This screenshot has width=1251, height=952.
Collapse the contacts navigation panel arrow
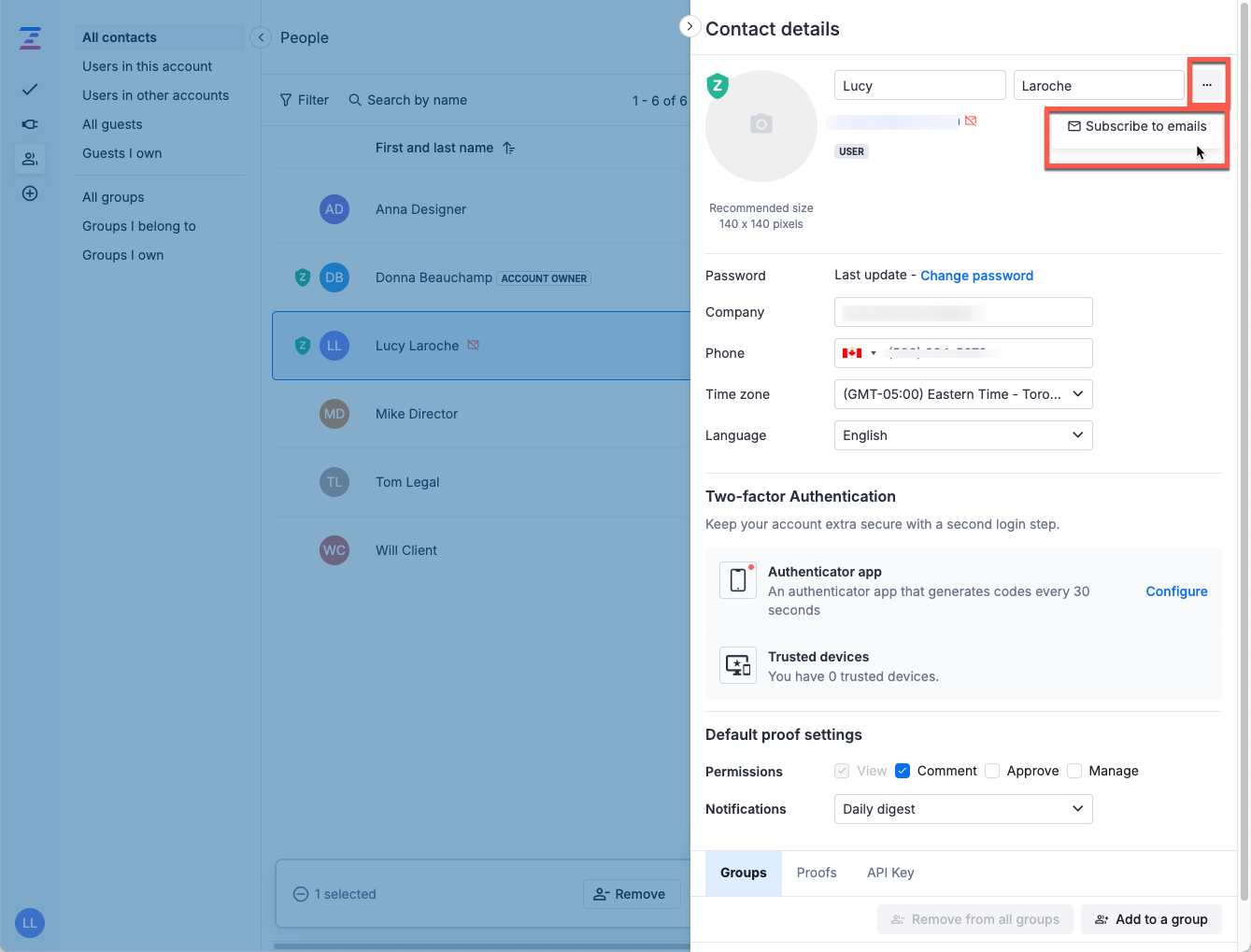(261, 37)
